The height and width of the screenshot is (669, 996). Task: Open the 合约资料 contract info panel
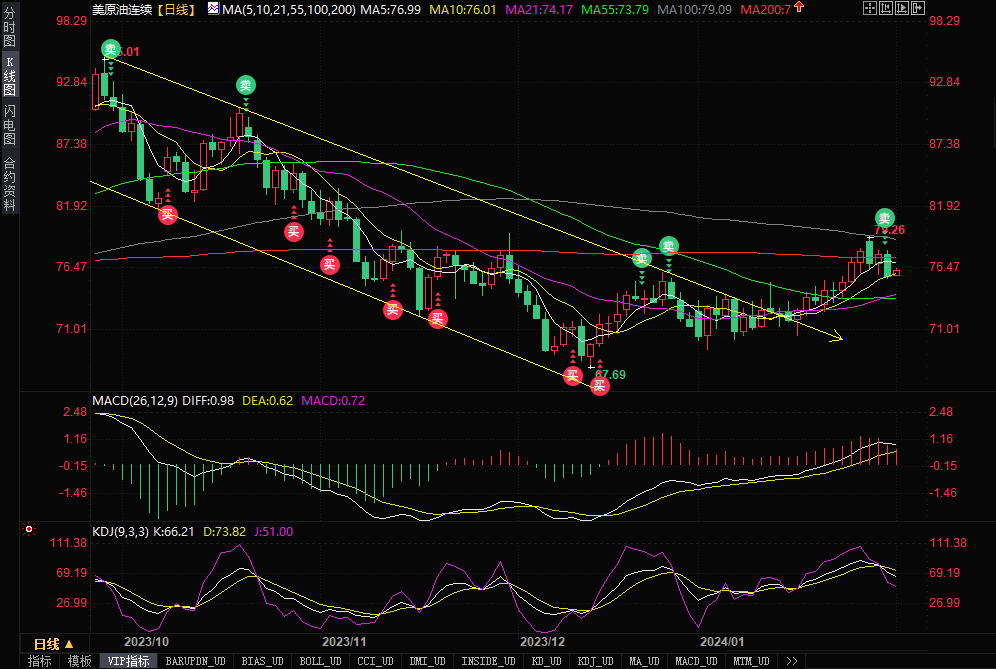(x=10, y=184)
